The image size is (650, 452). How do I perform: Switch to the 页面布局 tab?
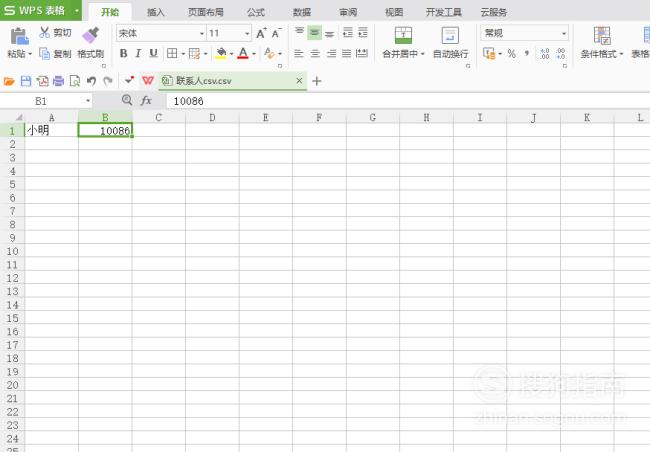click(206, 12)
